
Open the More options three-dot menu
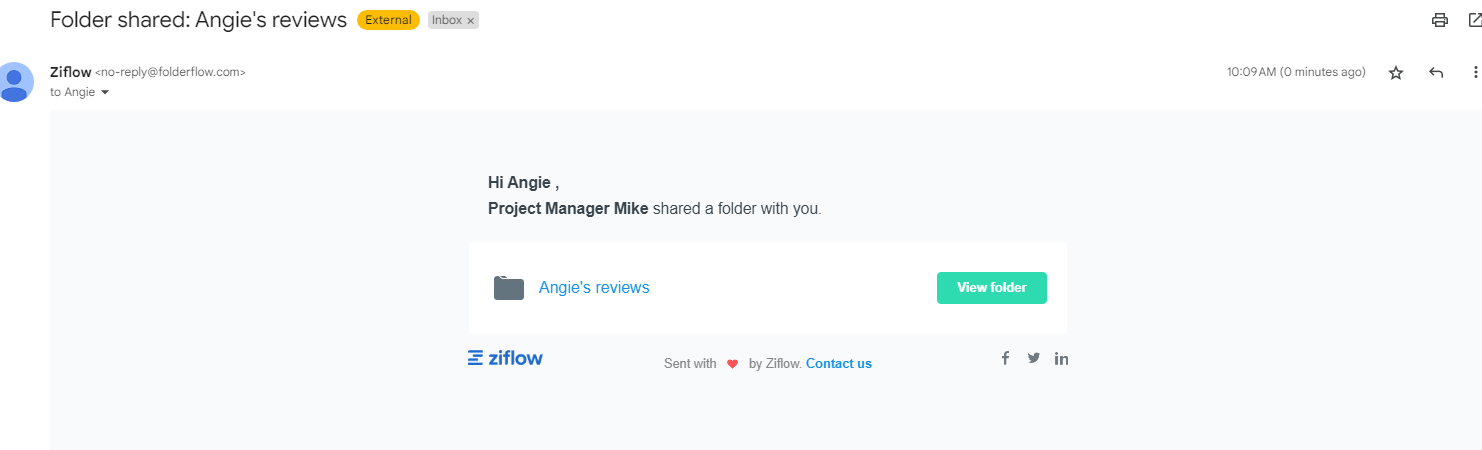click(1475, 73)
